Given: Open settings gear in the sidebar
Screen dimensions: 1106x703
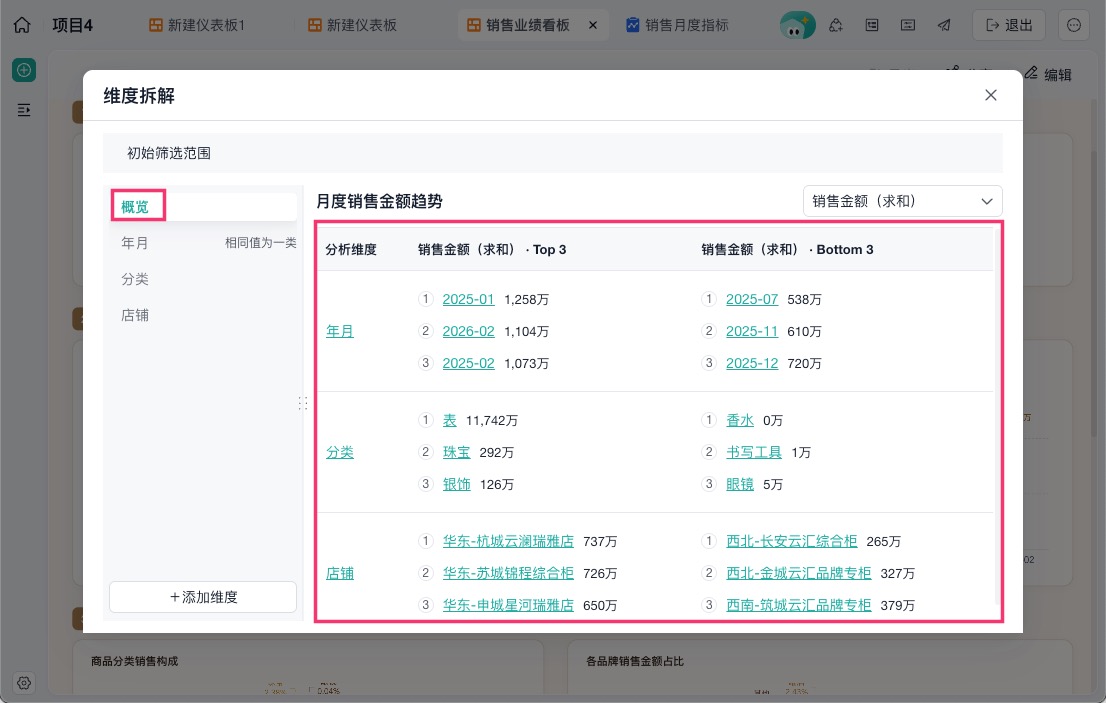Looking at the screenshot, I should click(24, 683).
